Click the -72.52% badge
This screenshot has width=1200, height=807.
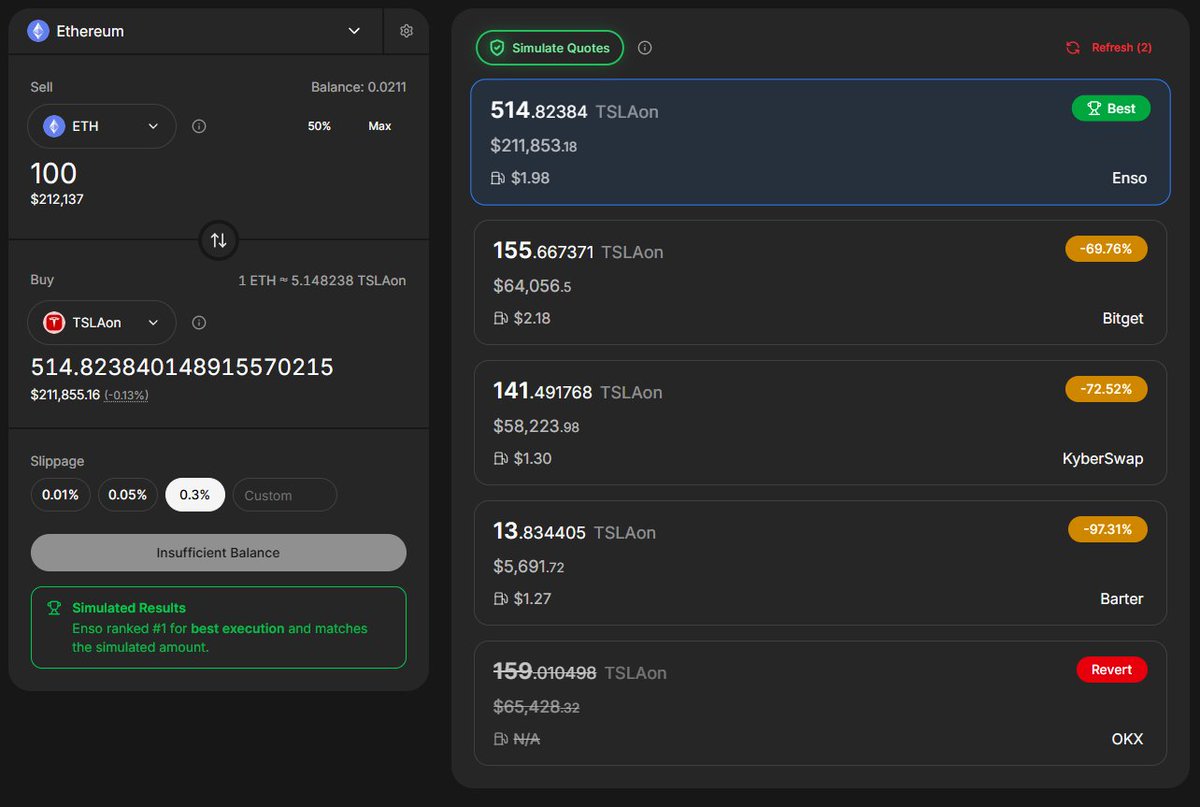[x=1106, y=389]
